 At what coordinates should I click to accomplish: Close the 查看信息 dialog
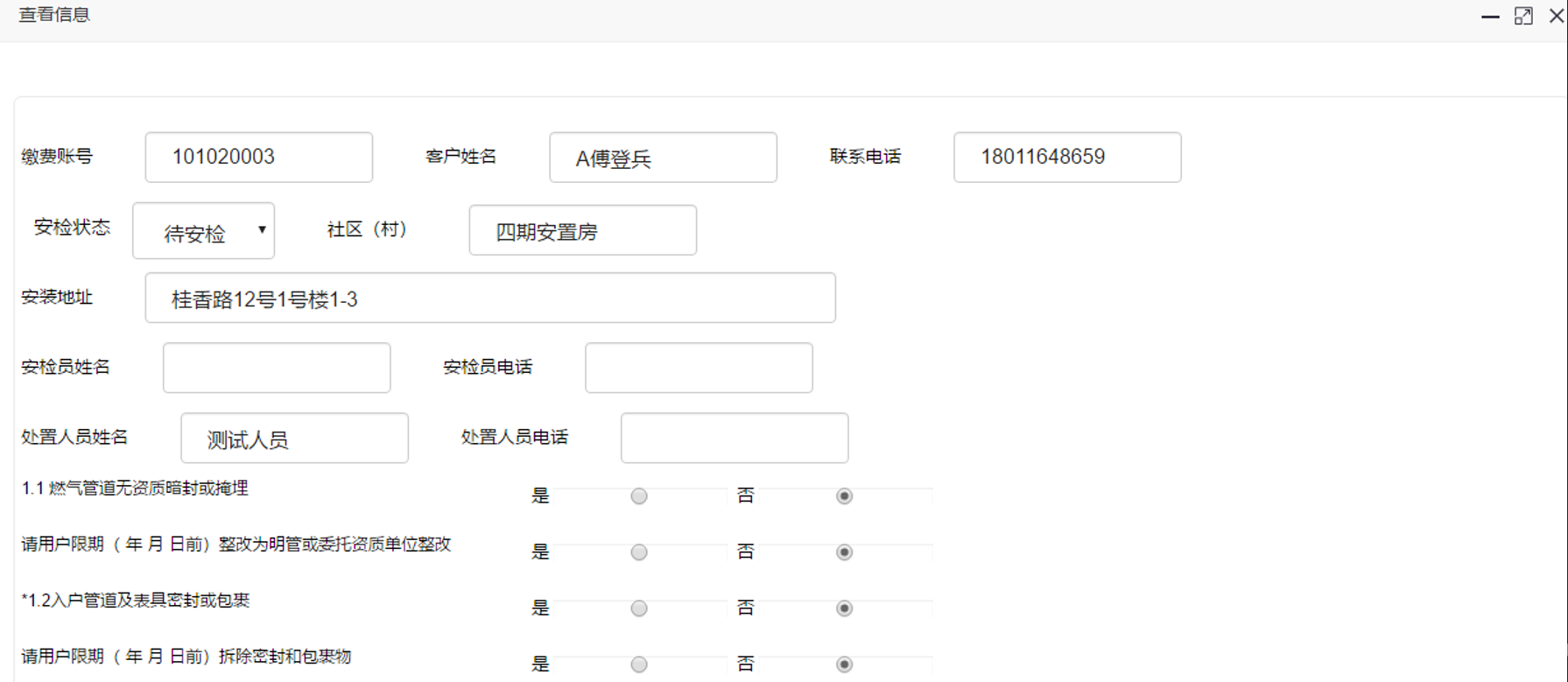(1557, 17)
